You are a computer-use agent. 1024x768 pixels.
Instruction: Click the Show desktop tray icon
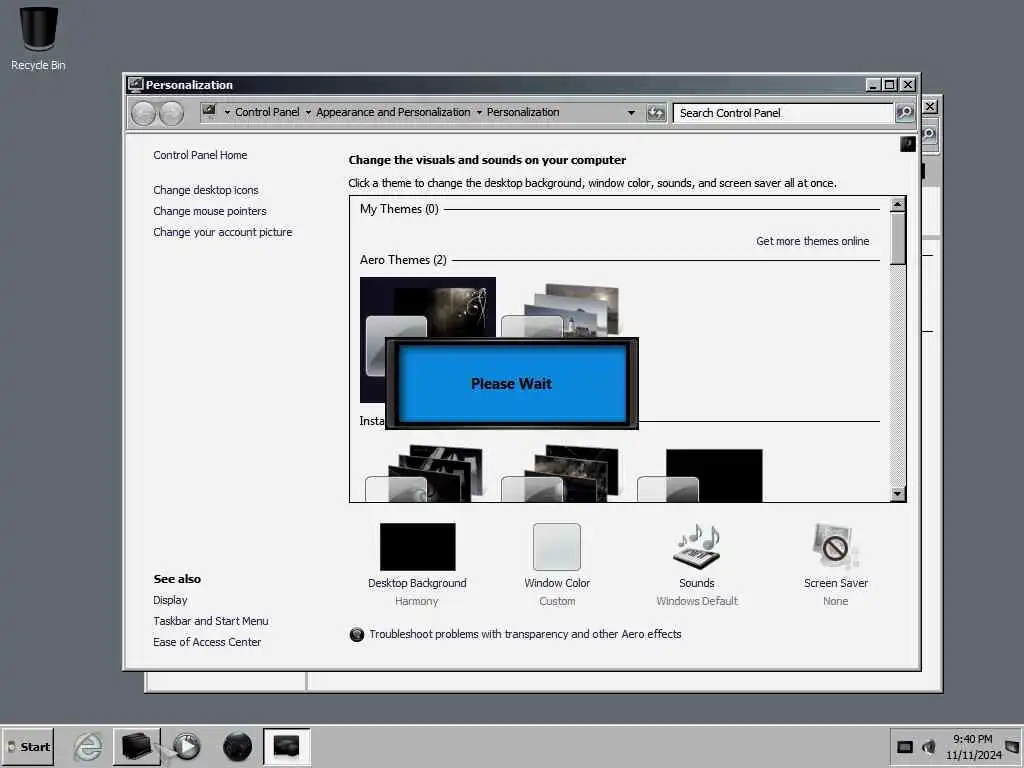1013,746
